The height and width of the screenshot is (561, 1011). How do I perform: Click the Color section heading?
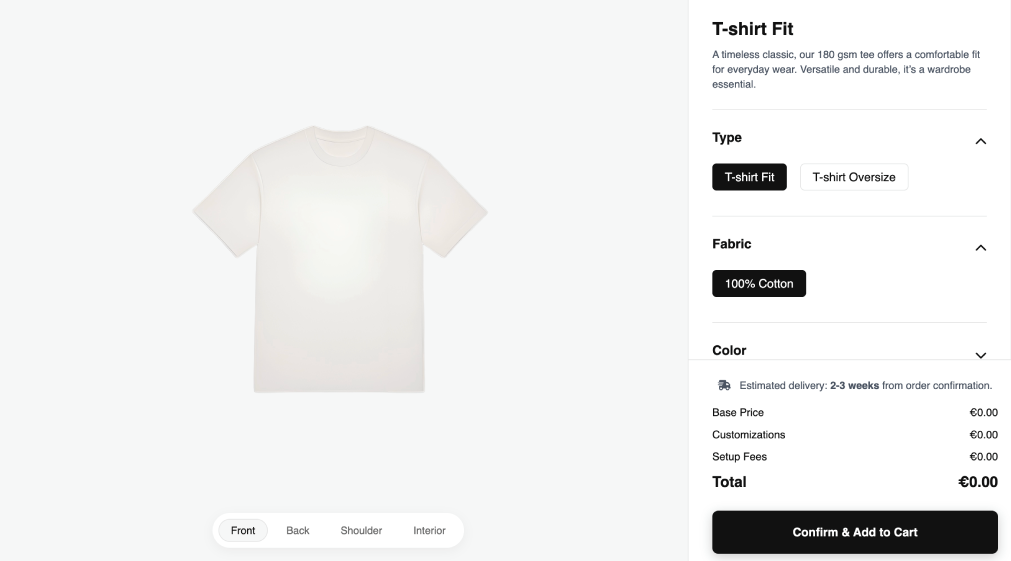click(729, 350)
